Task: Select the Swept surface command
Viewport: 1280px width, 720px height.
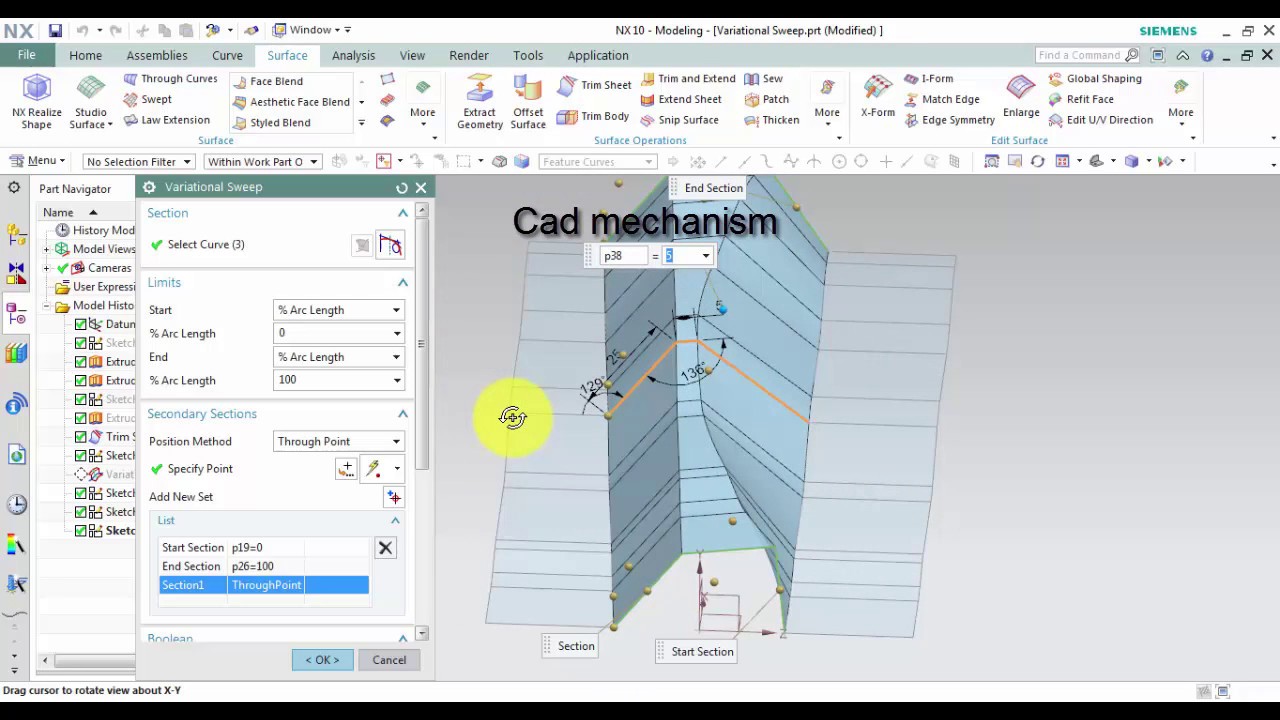Action: [x=148, y=99]
